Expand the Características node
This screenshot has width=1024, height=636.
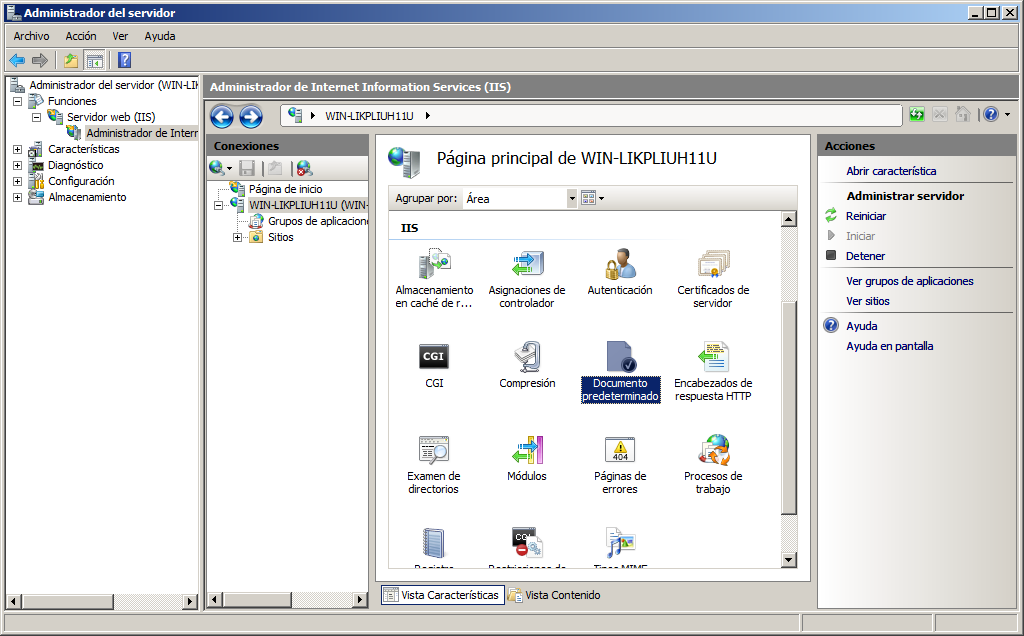18,149
